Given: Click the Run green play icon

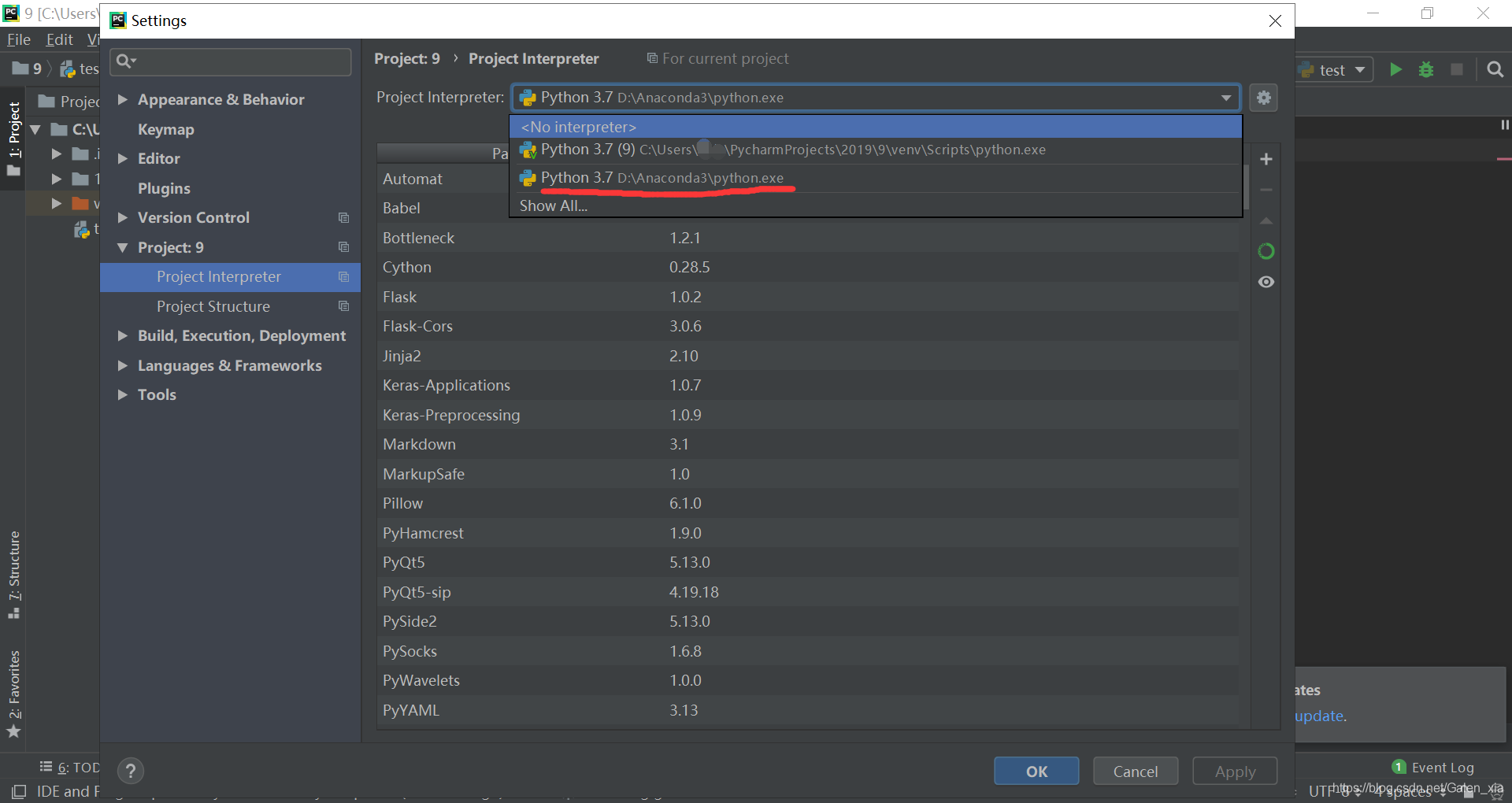Looking at the screenshot, I should (x=1395, y=69).
